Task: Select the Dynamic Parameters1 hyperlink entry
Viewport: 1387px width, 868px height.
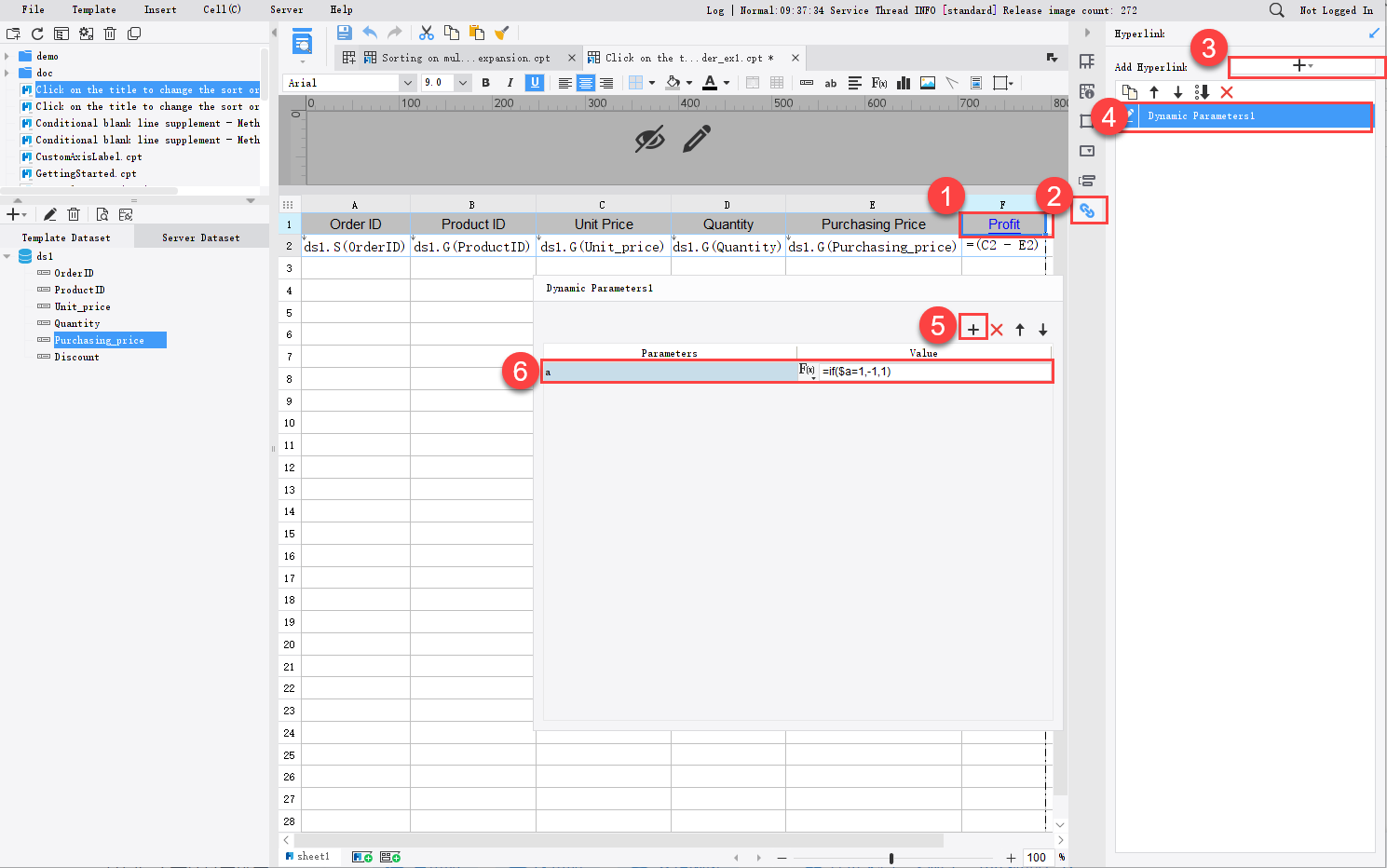Action: pos(1244,115)
